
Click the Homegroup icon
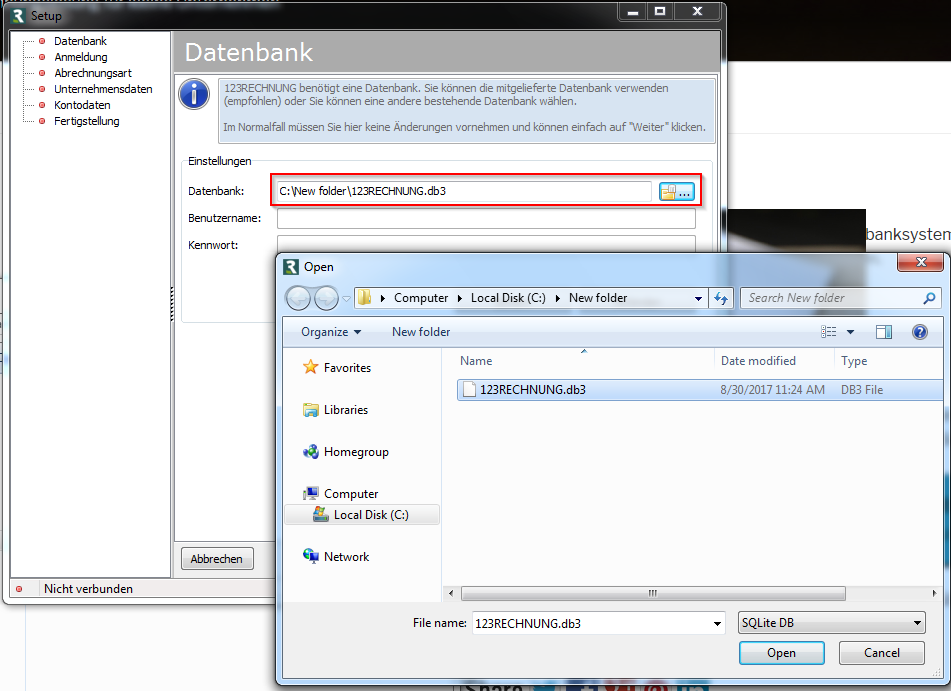[311, 451]
